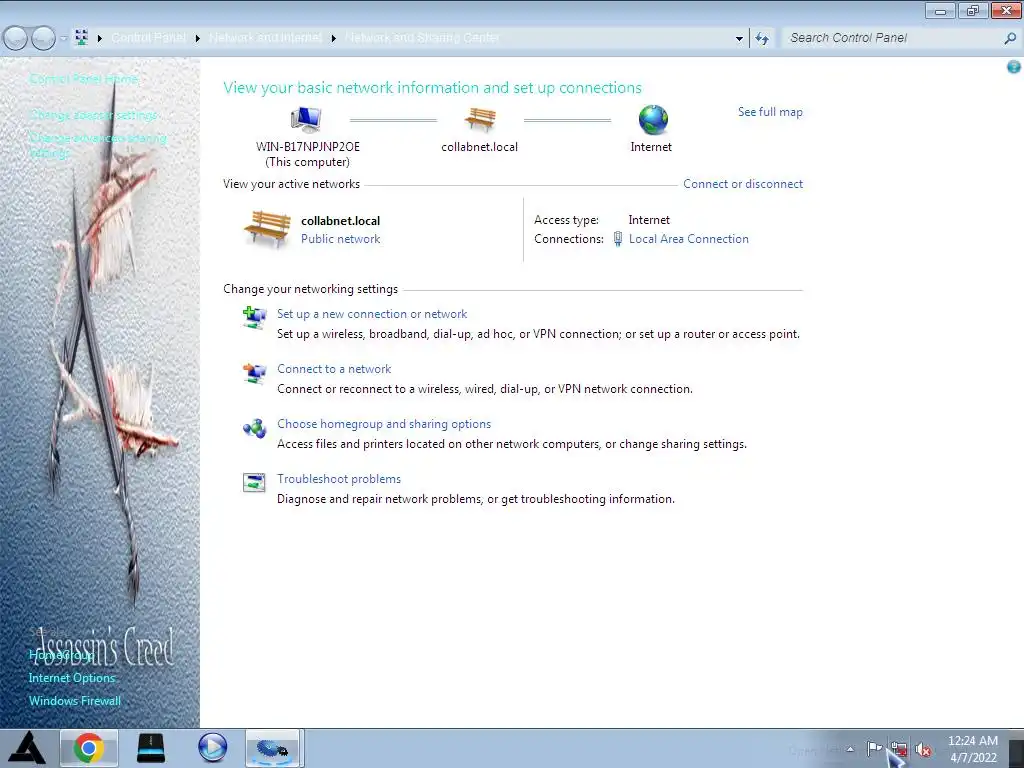Image resolution: width=1024 pixels, height=768 pixels.
Task: Open Windows Firewall from sidebar
Action: click(75, 701)
